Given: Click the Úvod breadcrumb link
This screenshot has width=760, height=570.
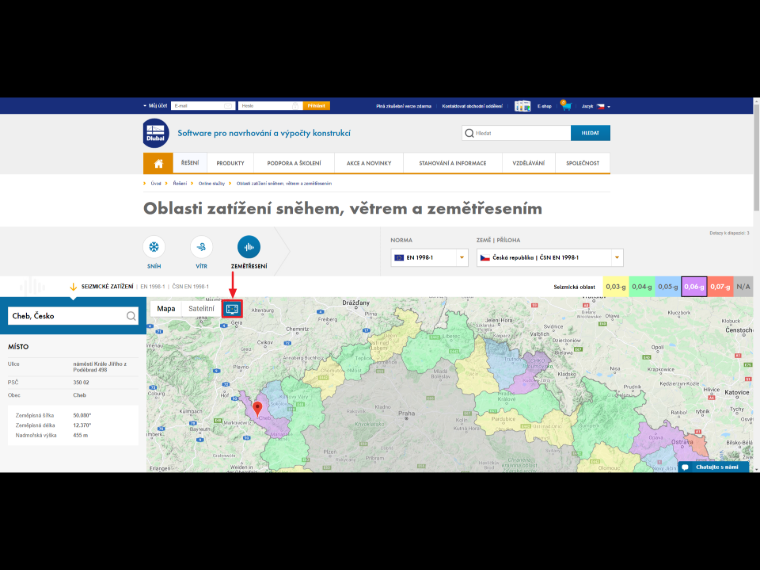Looking at the screenshot, I should click(x=156, y=183).
